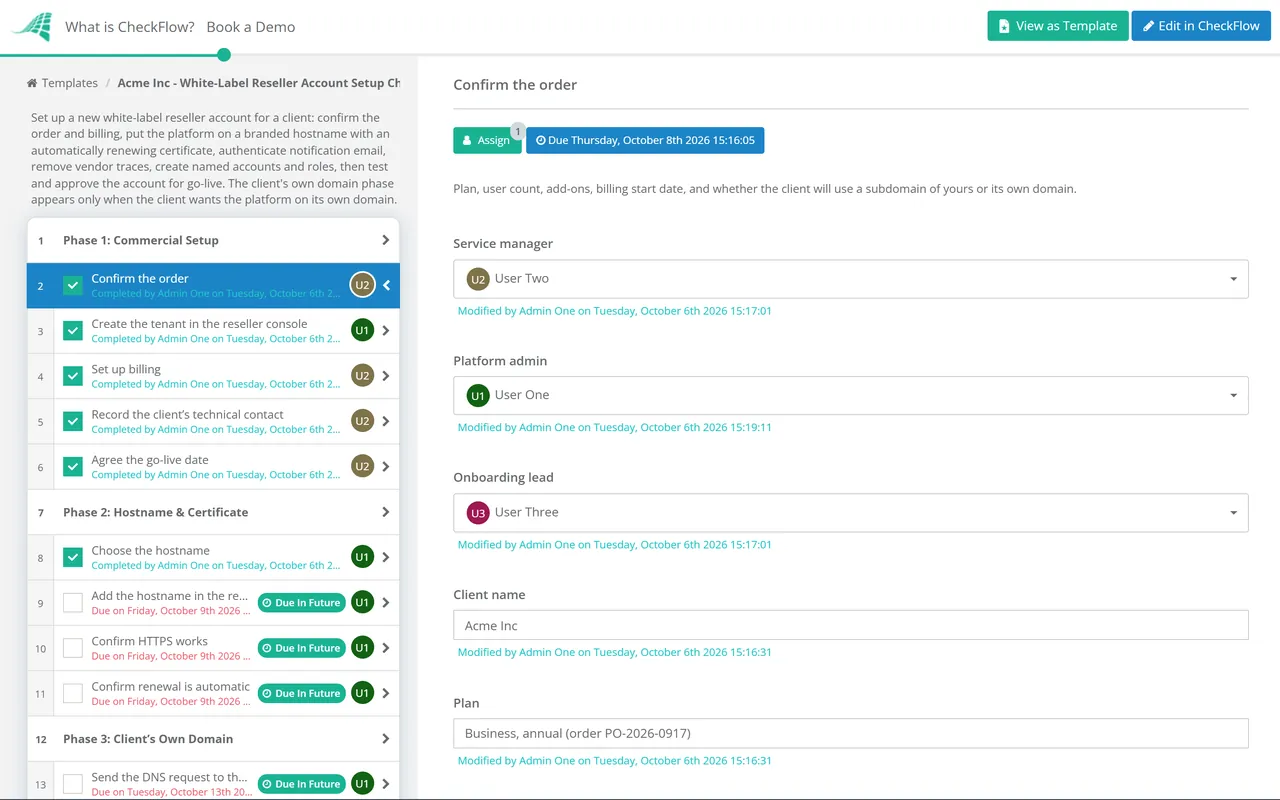Select the Agree the go-live date task
This screenshot has height=800, width=1280.
coord(213,467)
